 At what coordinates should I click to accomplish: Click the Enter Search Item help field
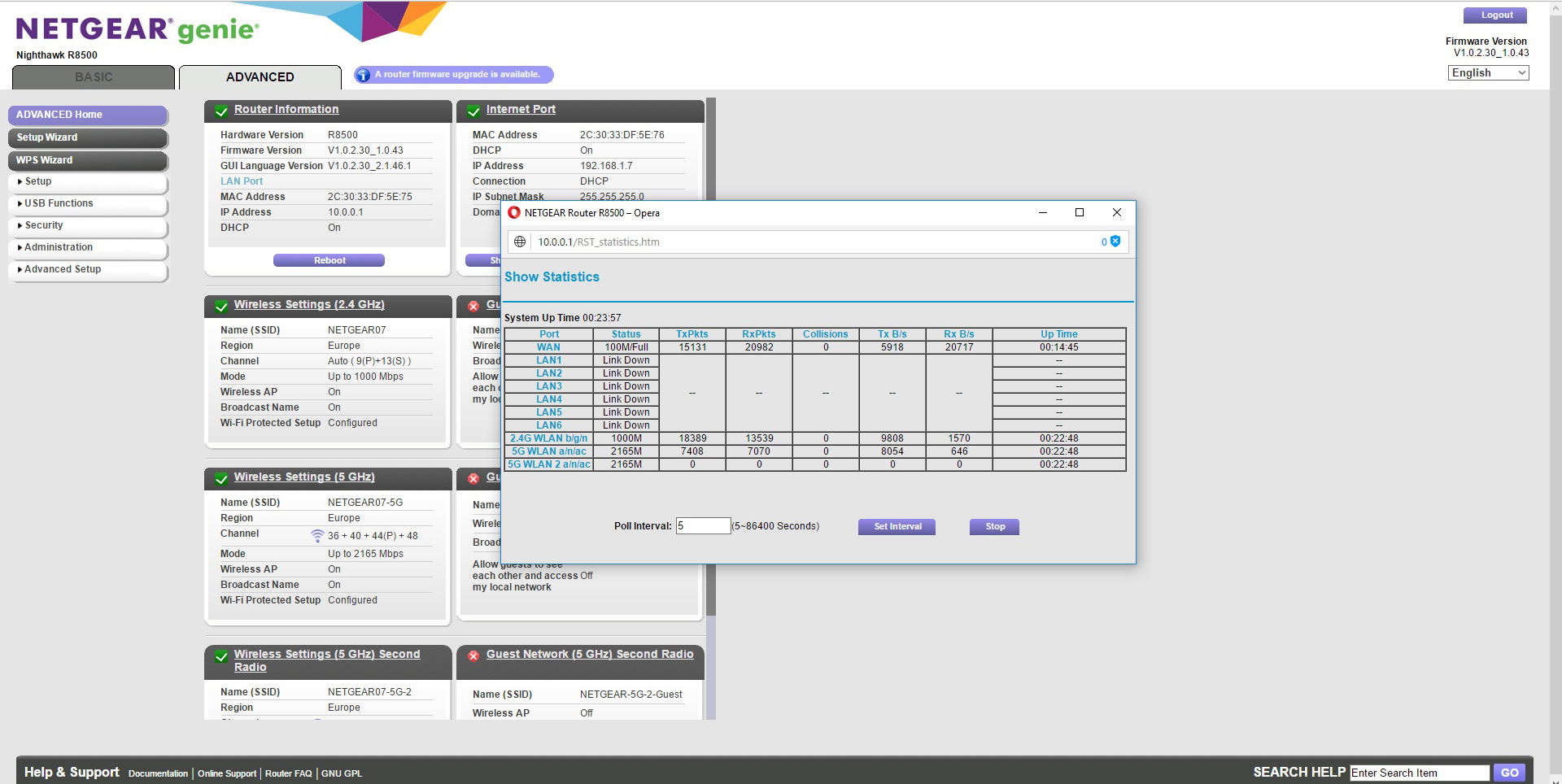pyautogui.click(x=1420, y=773)
